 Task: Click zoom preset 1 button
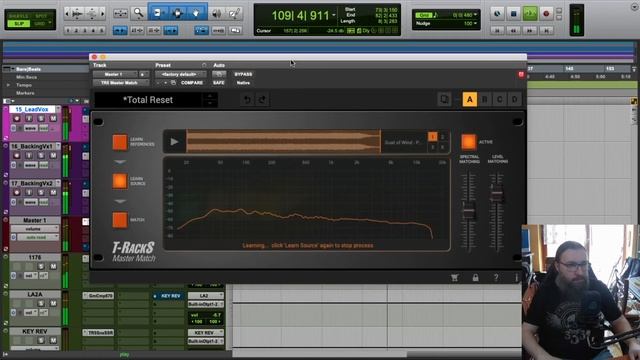68,30
